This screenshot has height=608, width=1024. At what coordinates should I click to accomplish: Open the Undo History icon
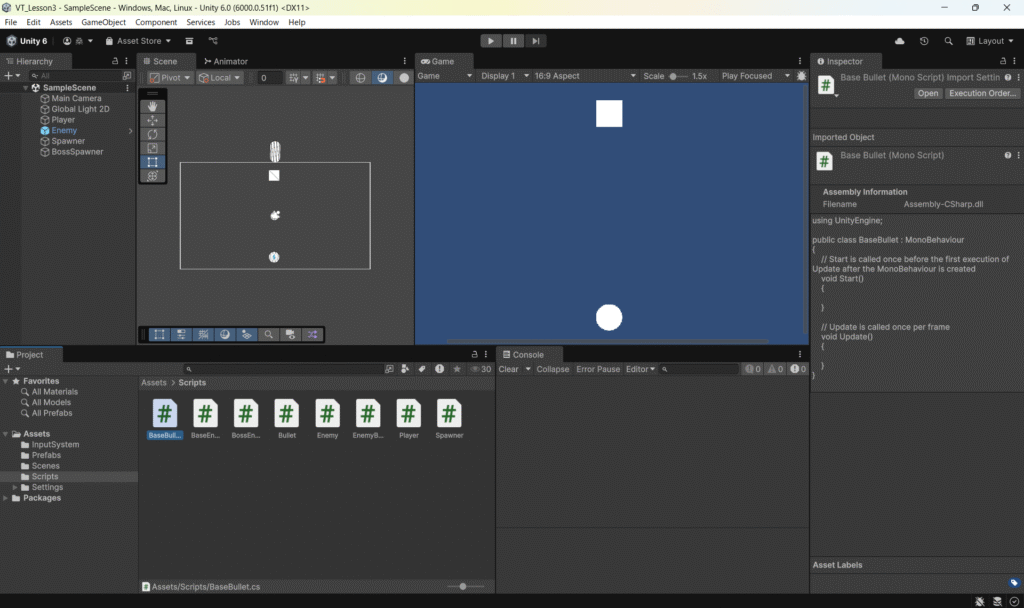coord(924,41)
